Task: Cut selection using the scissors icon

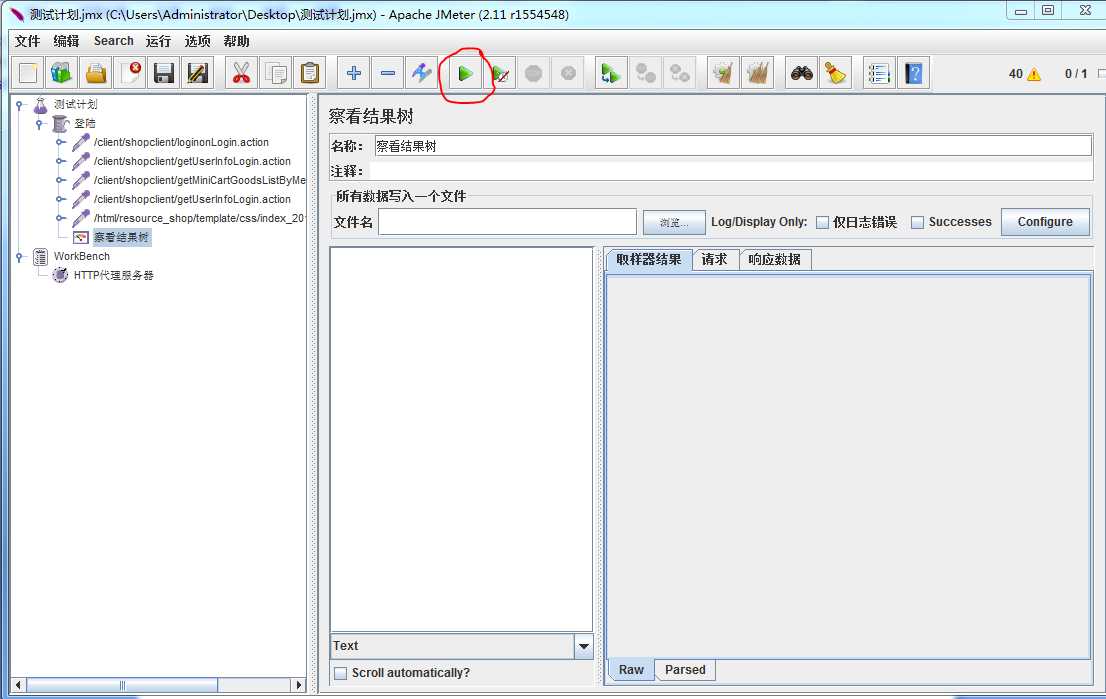Action: tap(241, 73)
